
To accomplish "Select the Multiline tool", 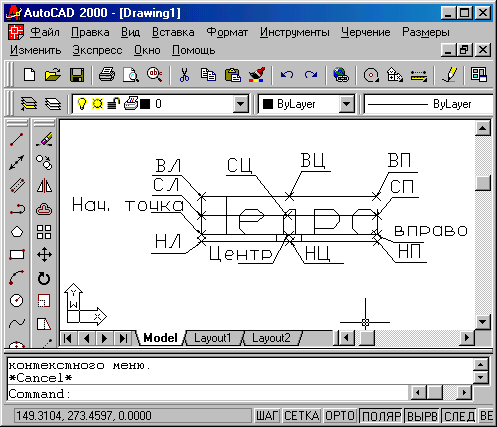I will click(17, 185).
